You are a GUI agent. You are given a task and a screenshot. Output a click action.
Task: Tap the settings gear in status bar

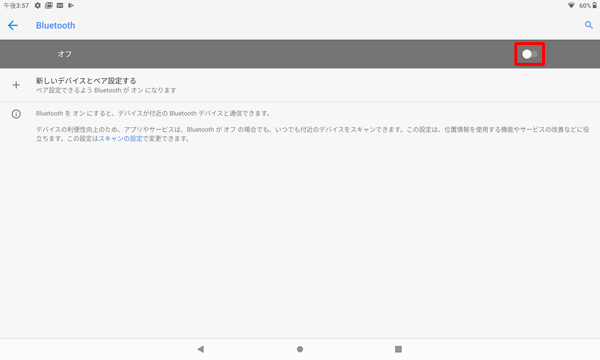38,5
